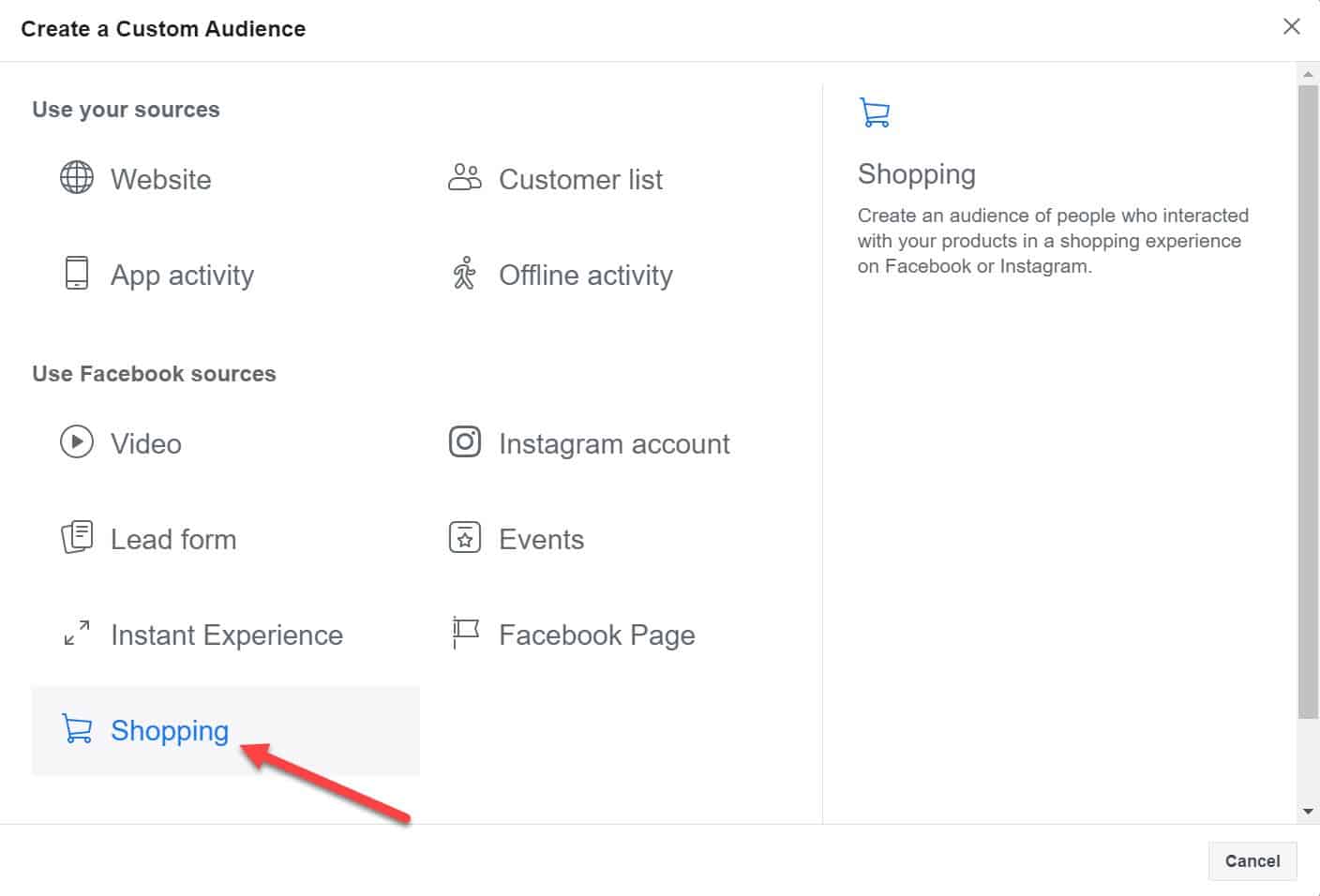This screenshot has height=896, width=1320.
Task: Choose Facebook Page source
Action: coord(614,634)
